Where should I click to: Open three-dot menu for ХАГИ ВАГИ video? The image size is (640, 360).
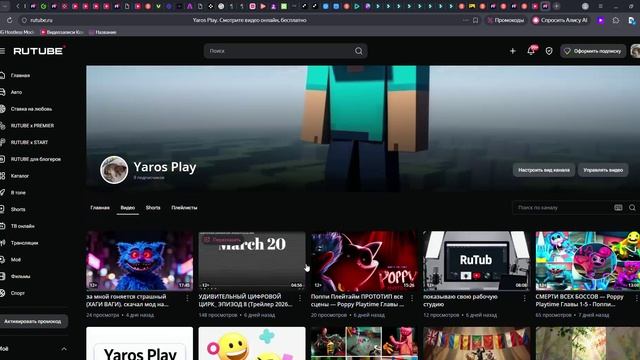(187, 299)
